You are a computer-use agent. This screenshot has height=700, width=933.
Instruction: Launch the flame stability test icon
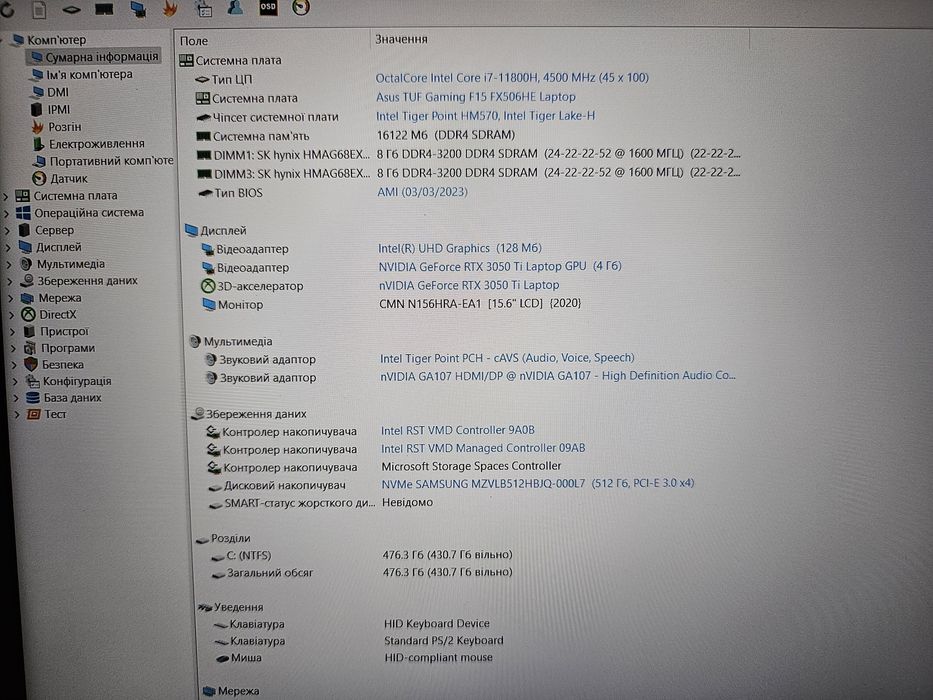click(x=171, y=9)
